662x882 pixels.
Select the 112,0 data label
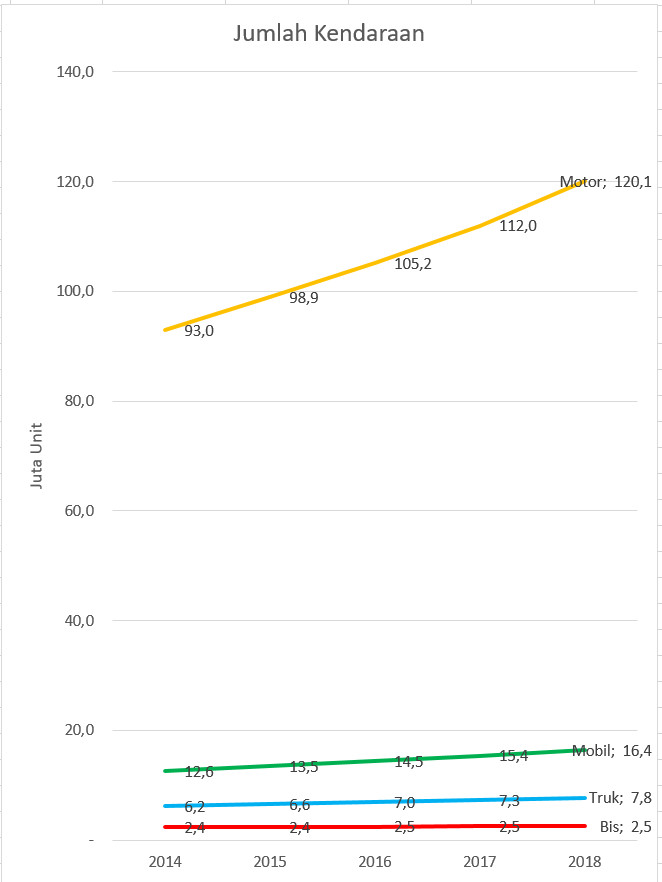518,226
